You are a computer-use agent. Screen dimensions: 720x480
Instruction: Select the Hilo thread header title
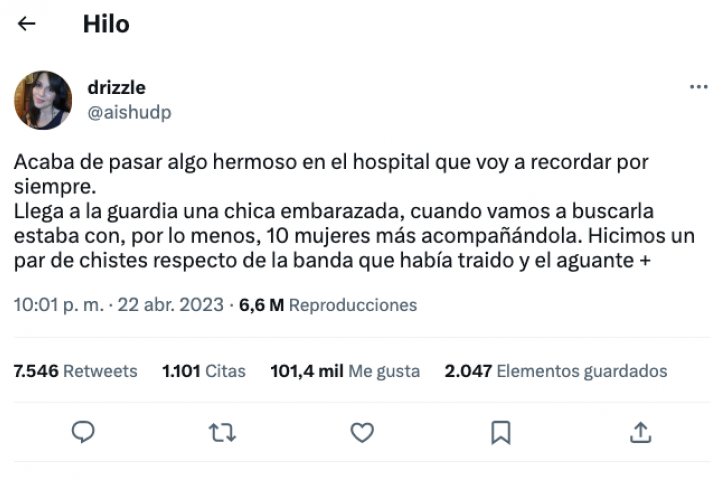tap(106, 24)
